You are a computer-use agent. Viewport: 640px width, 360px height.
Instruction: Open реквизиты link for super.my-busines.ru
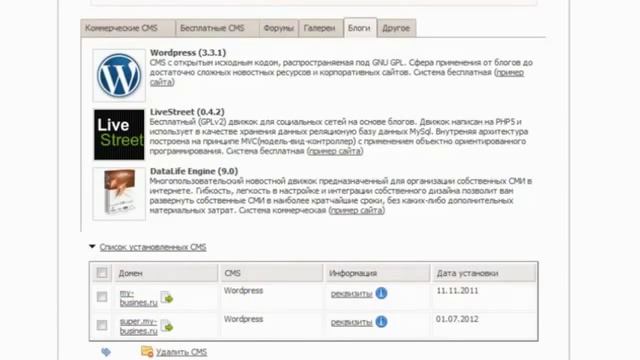pos(351,322)
